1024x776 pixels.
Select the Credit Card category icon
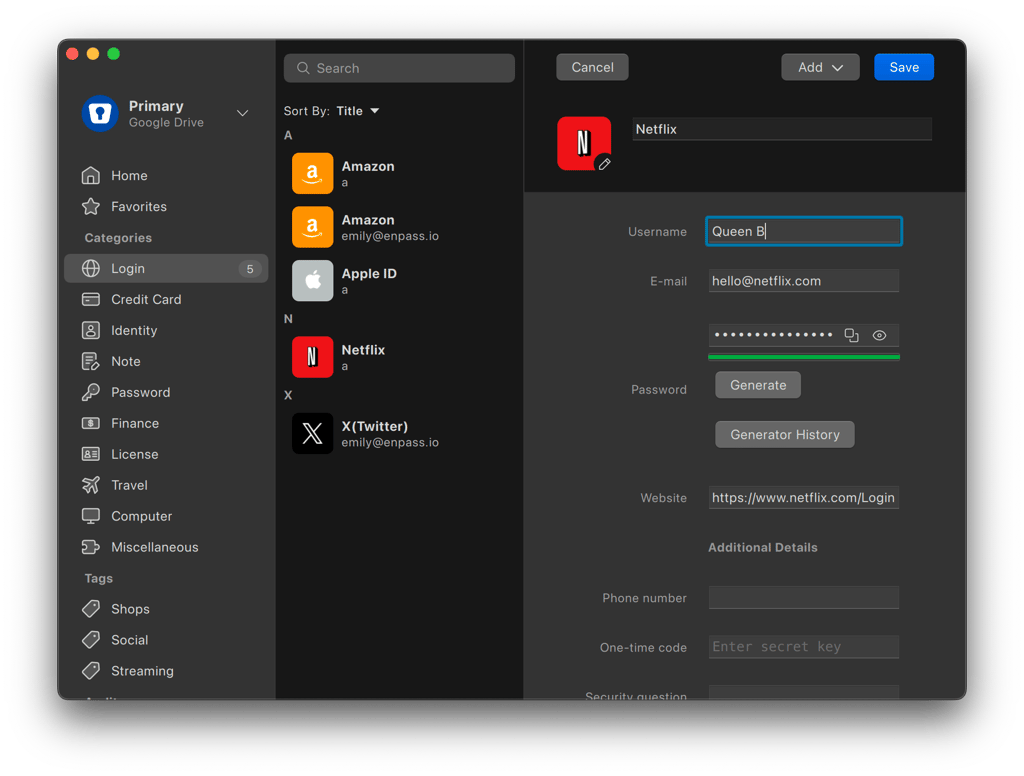[91, 299]
